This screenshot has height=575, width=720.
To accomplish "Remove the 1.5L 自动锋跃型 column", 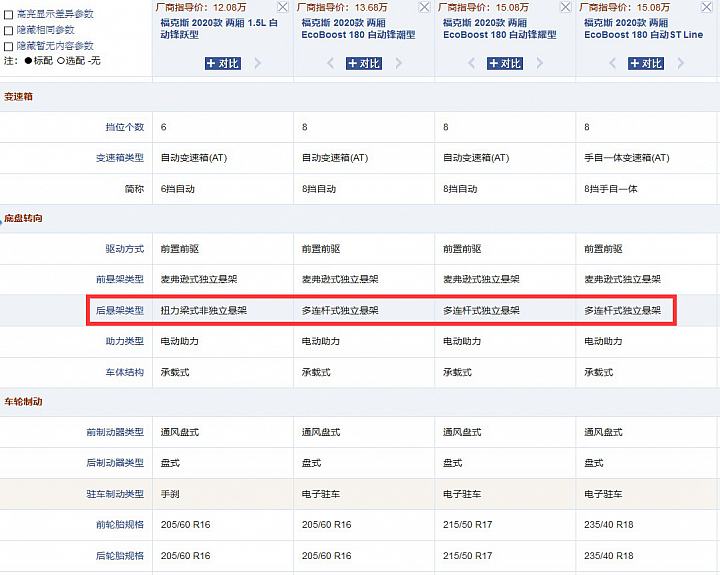I will click(x=283, y=7).
